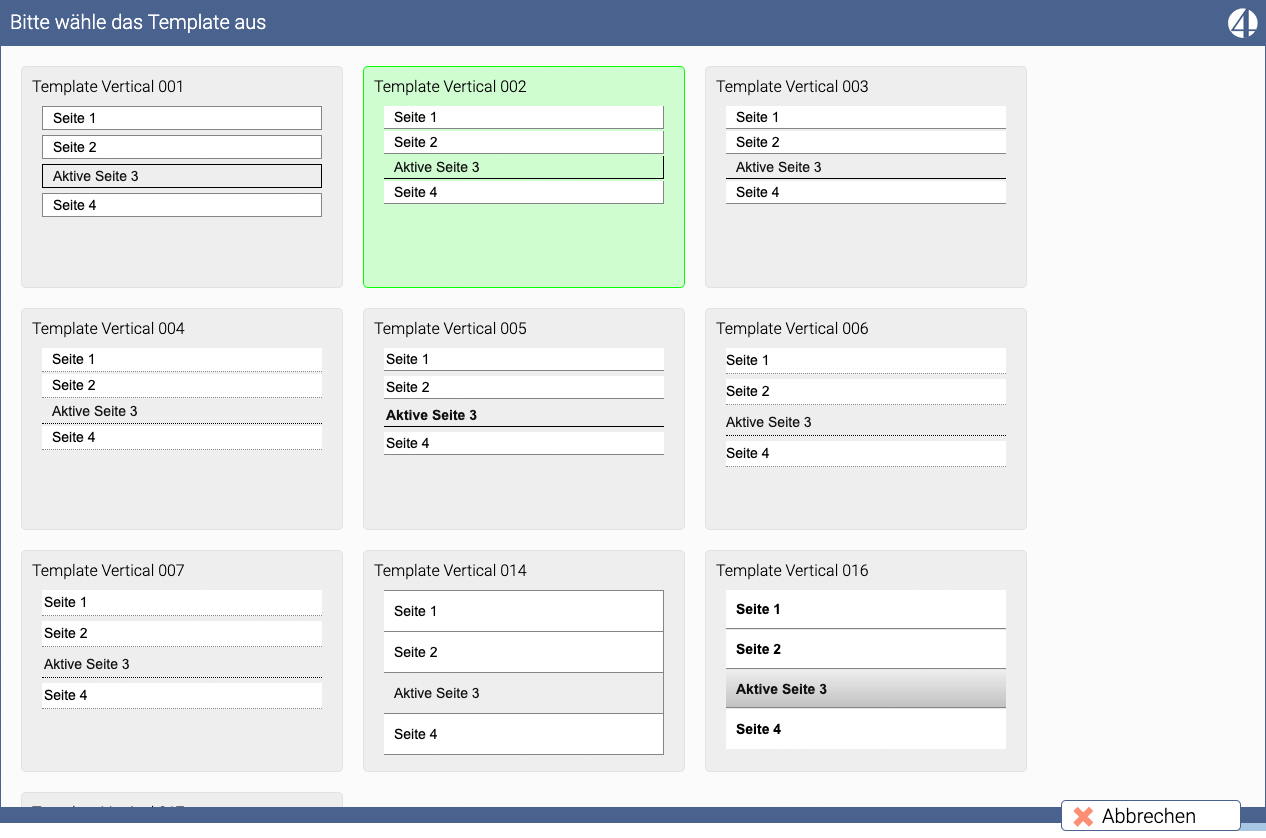Click Seite 4 in Template Vertical 016

click(866, 729)
